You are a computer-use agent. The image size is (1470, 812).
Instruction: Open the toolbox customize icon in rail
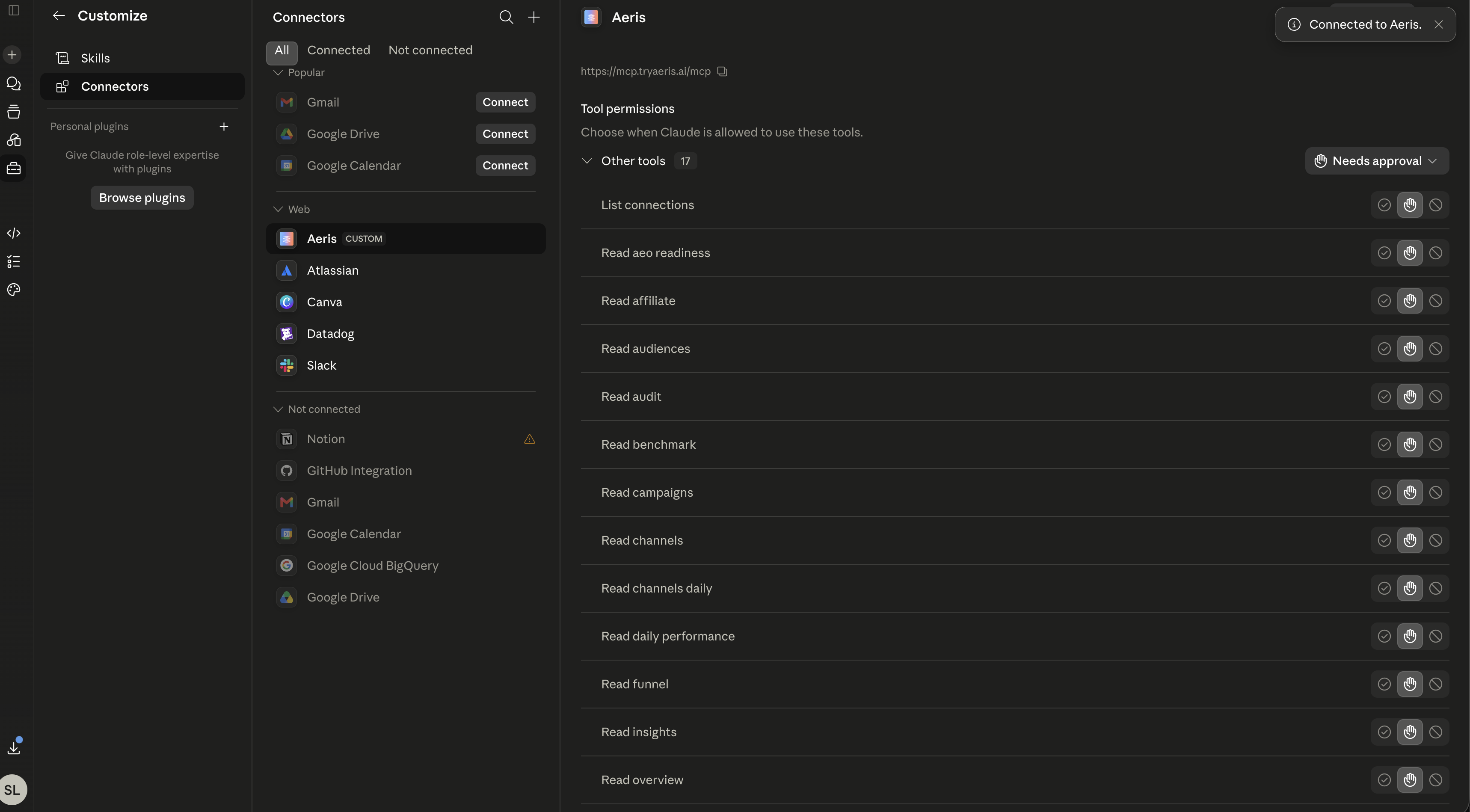[x=14, y=169]
